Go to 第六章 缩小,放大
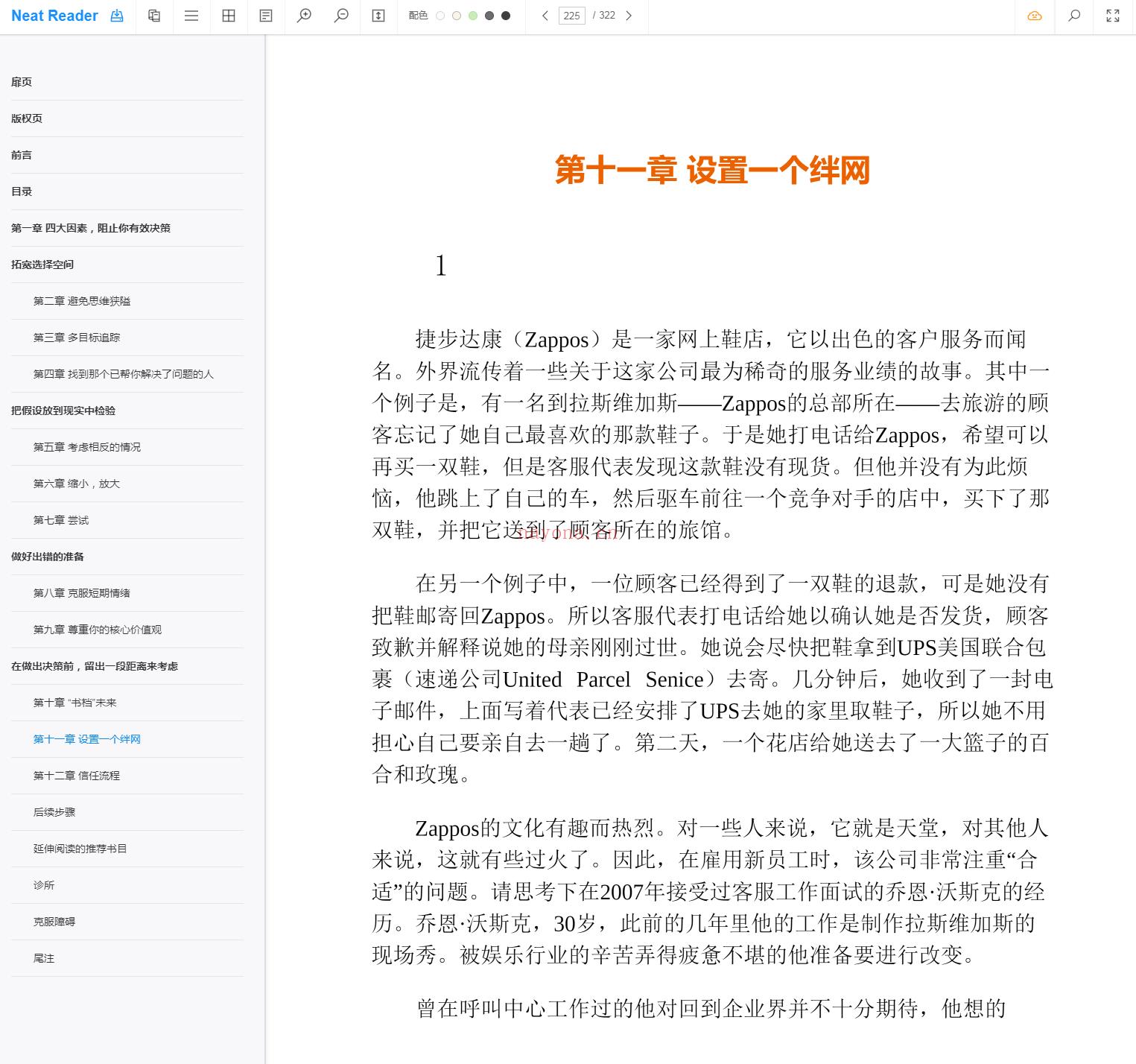The image size is (1136, 1064). point(77,484)
